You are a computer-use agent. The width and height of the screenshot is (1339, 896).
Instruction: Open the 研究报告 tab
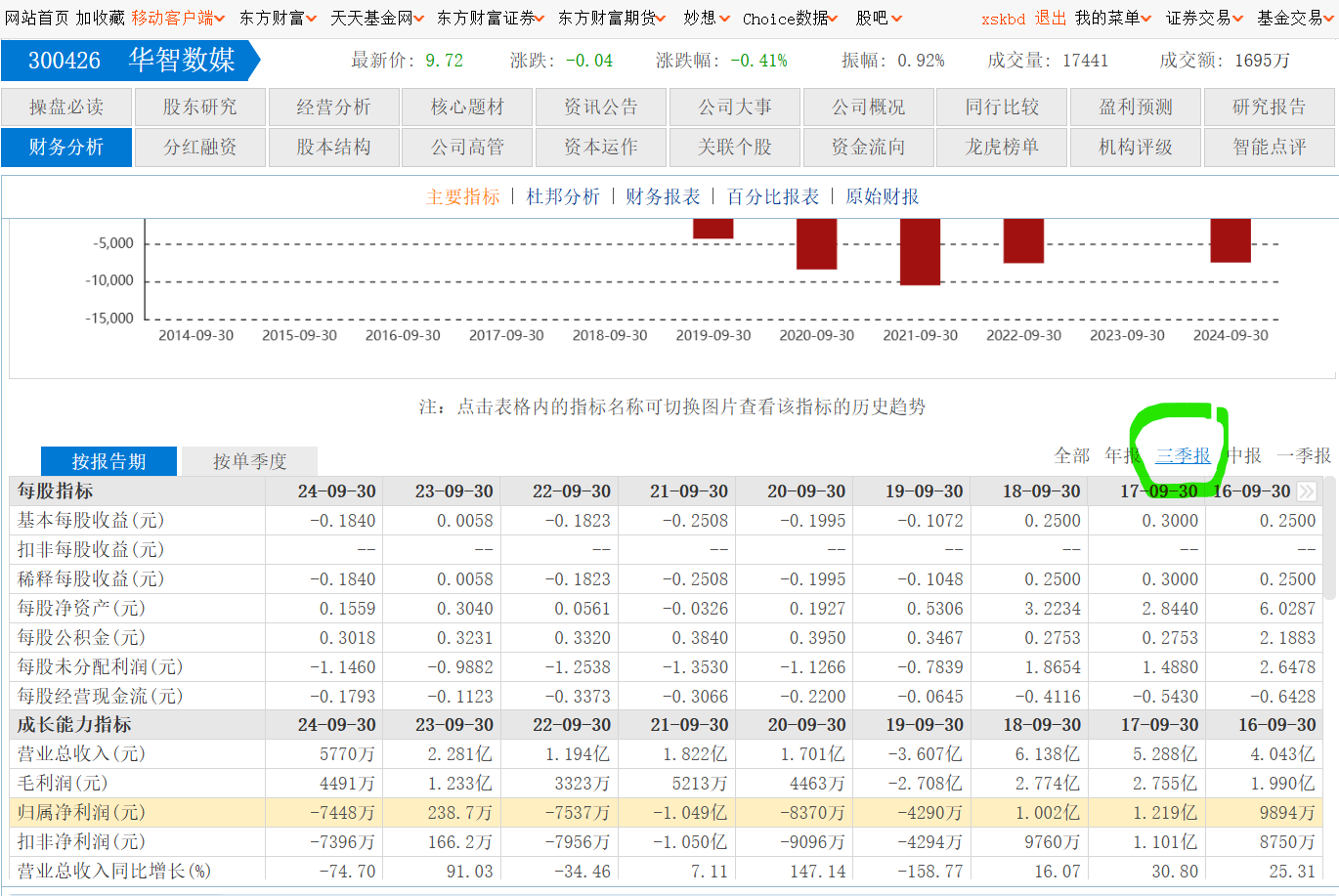(x=1270, y=107)
